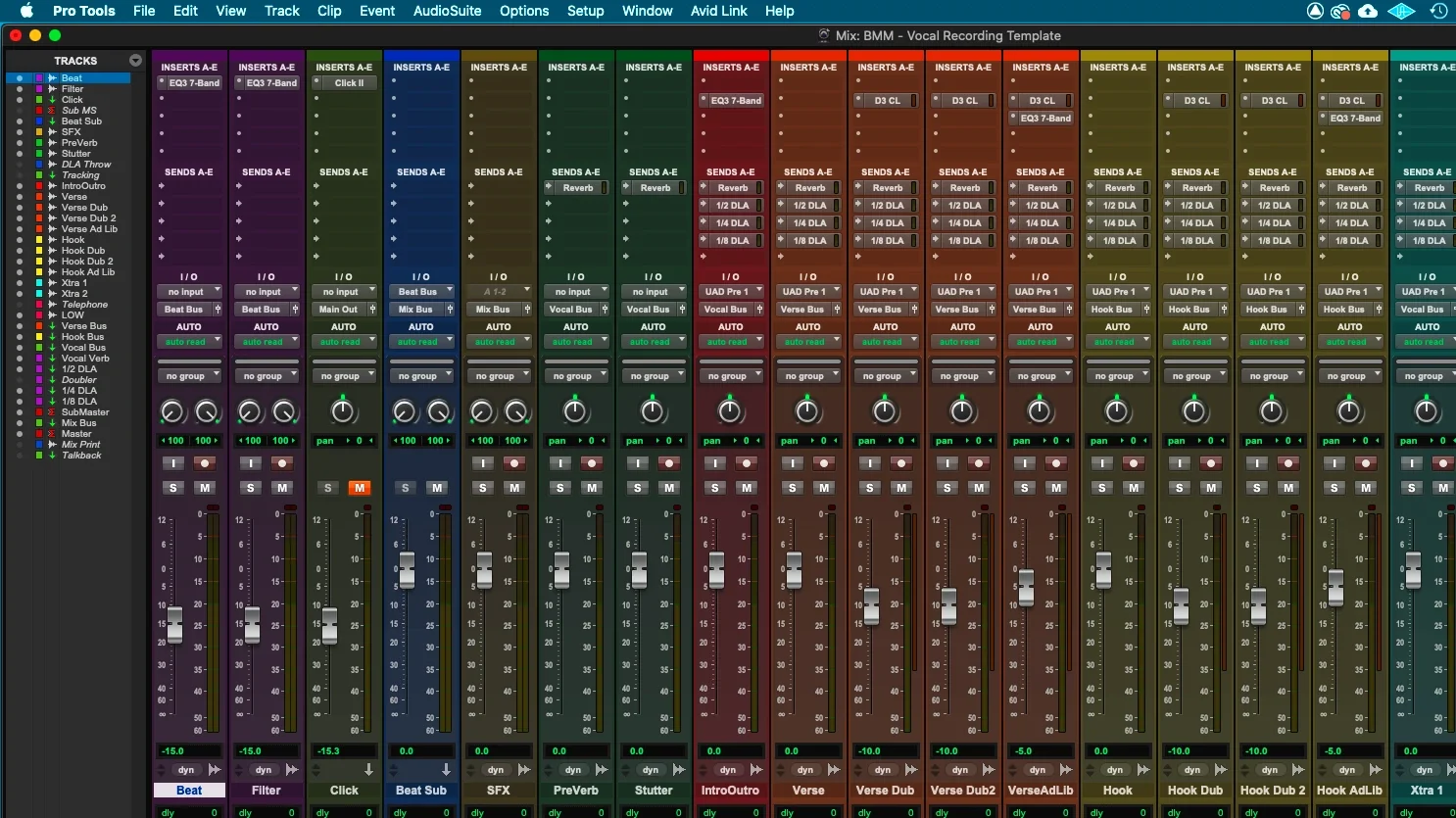Click the track type icon on Filter channel strip
Viewport: 1456px width, 818px height.
point(292,770)
